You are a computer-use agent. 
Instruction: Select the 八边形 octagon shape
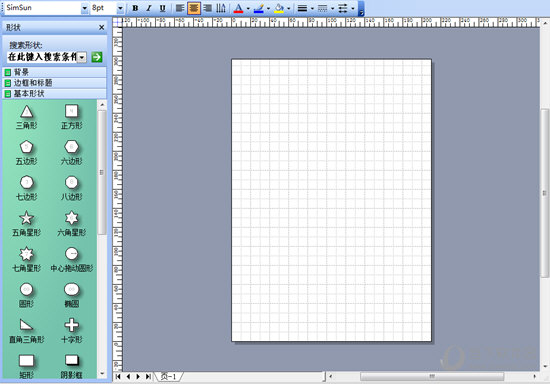72,189
